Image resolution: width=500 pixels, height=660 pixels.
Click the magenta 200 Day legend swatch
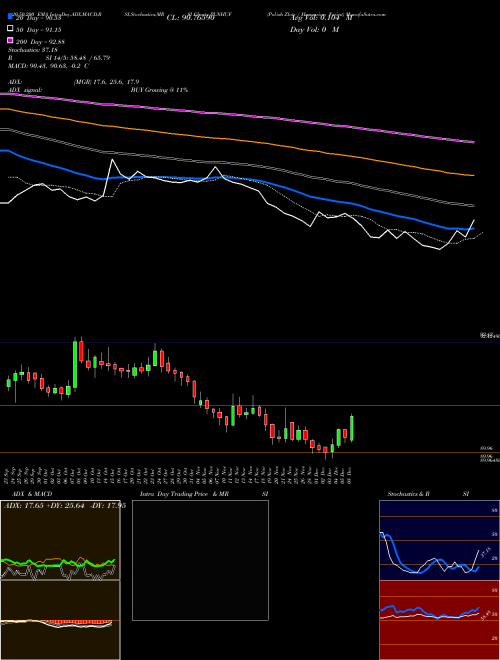pos(11,40)
